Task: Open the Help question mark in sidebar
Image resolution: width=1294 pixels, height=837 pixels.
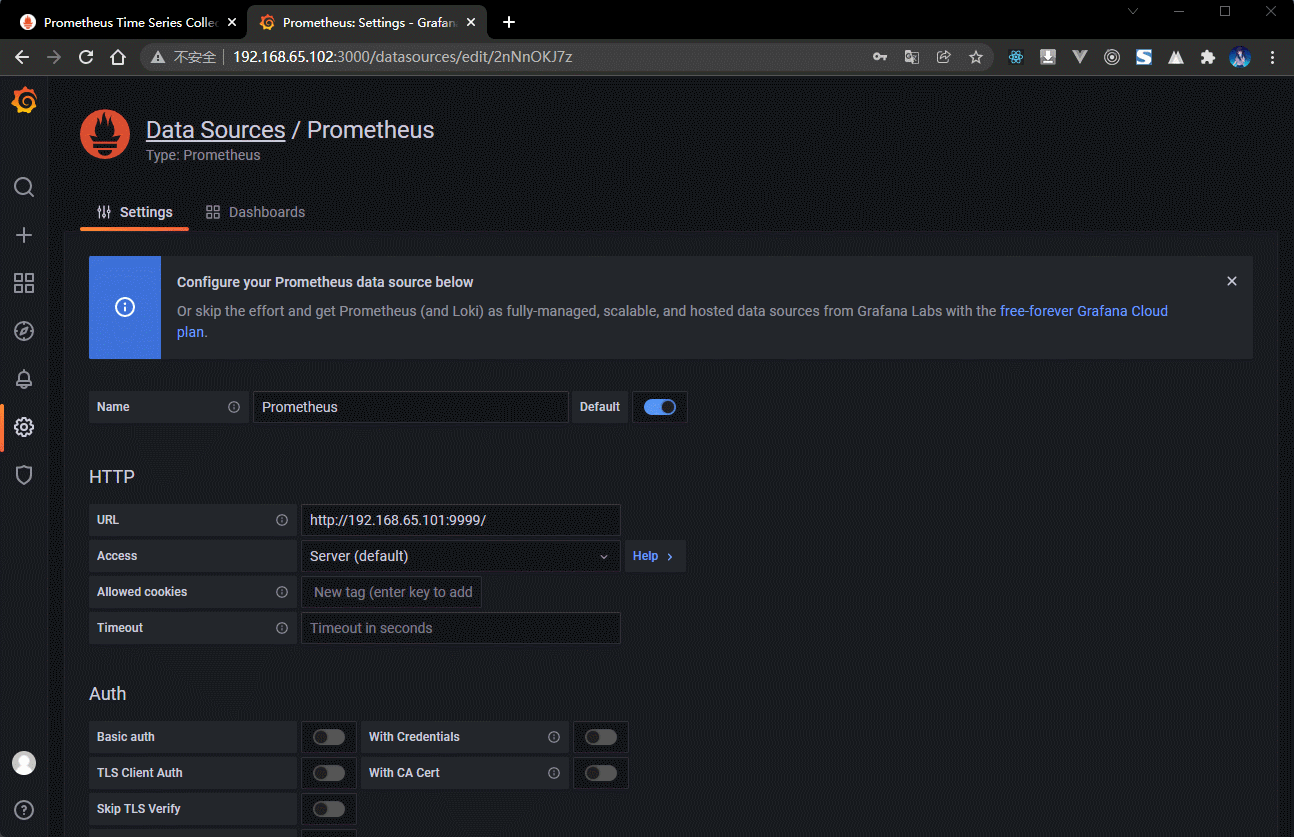Action: (x=24, y=810)
